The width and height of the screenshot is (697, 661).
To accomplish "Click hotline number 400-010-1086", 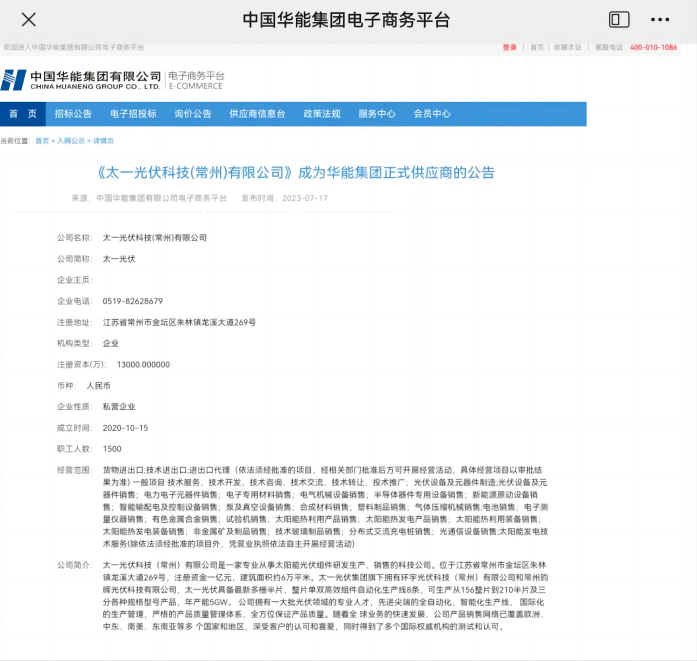I will pos(653,47).
